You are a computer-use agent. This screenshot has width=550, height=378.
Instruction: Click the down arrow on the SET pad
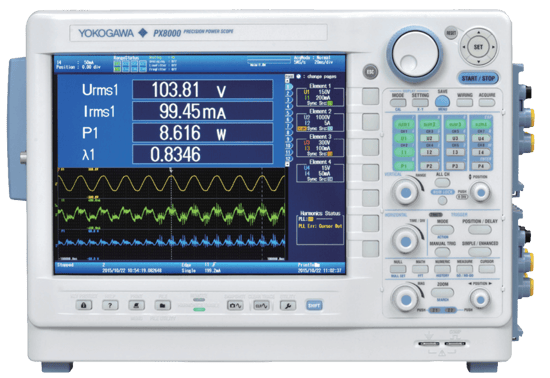478,61
